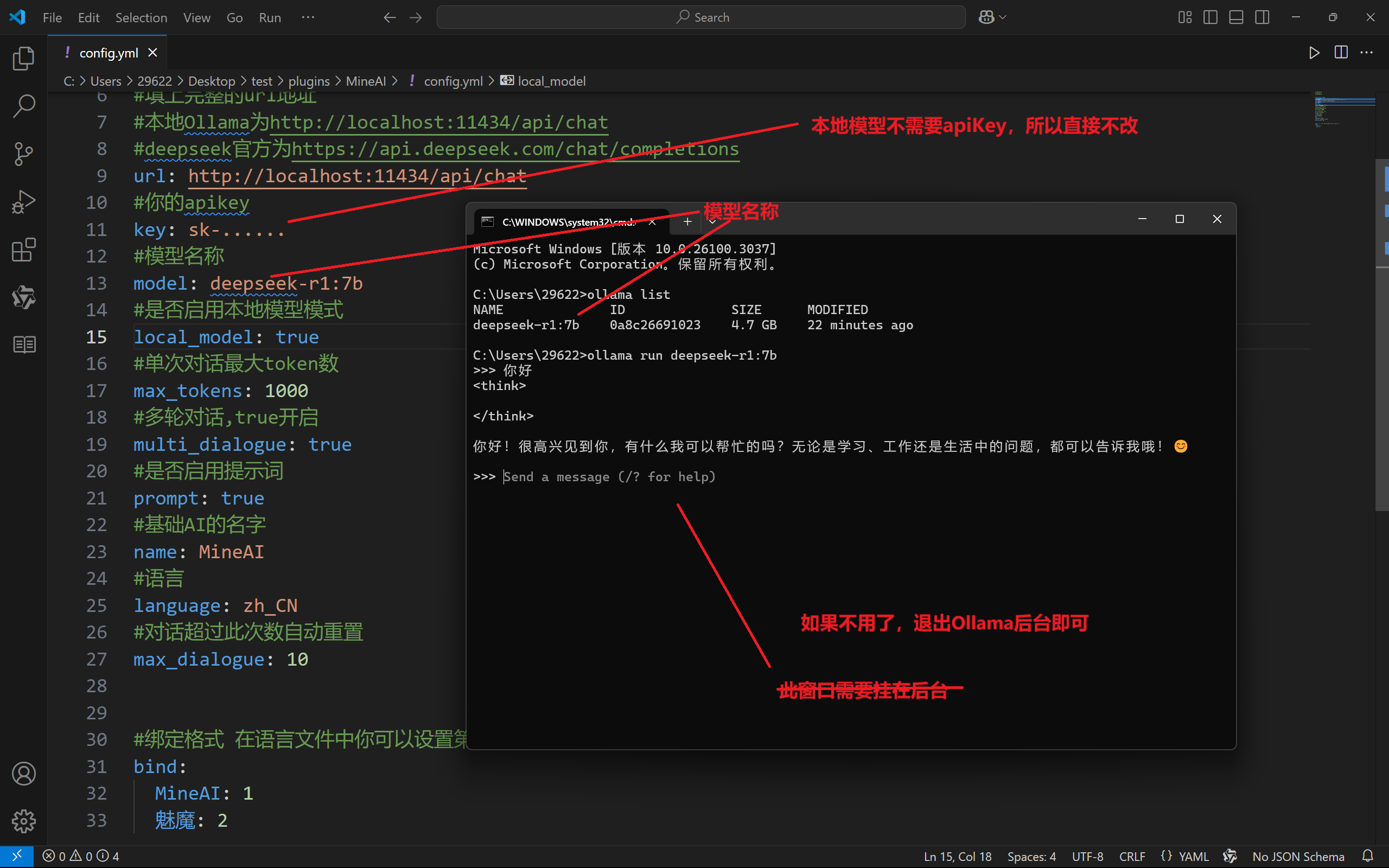1389x868 pixels.
Task: Open the Extensions view
Action: (23, 250)
